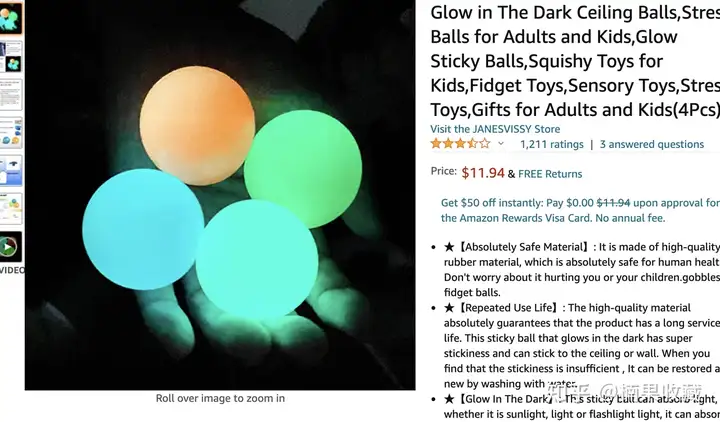Select the sixth product thumbnail
Viewport: 720px width, 422px height.
(x=11, y=208)
